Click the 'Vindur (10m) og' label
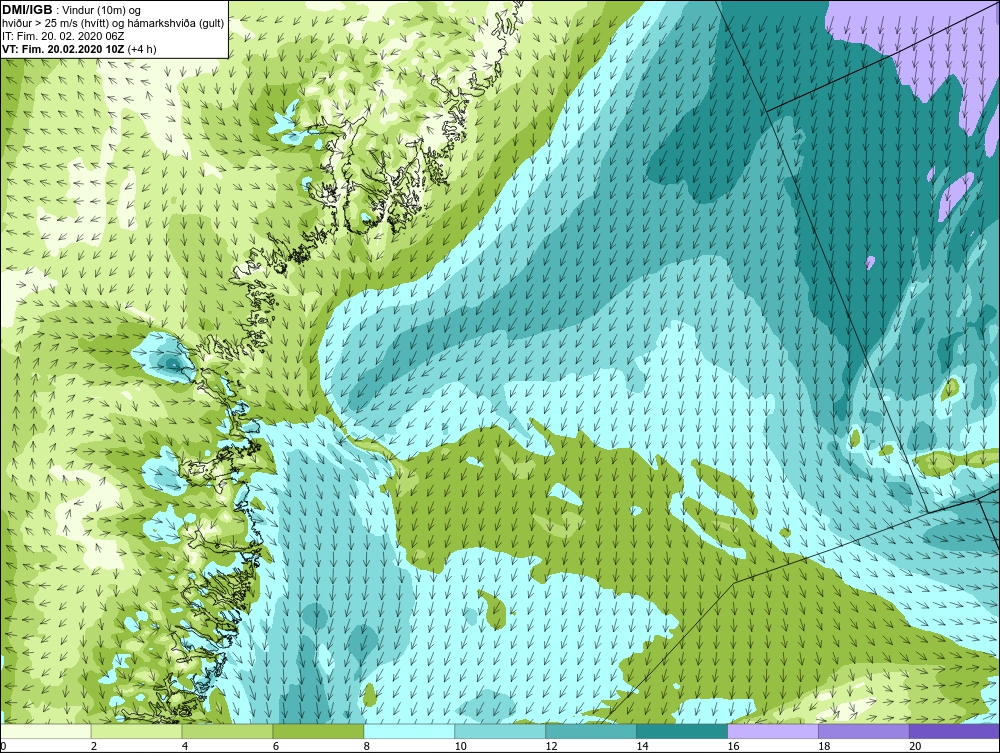Screen dimensions: 1000x753 click(x=103, y=11)
